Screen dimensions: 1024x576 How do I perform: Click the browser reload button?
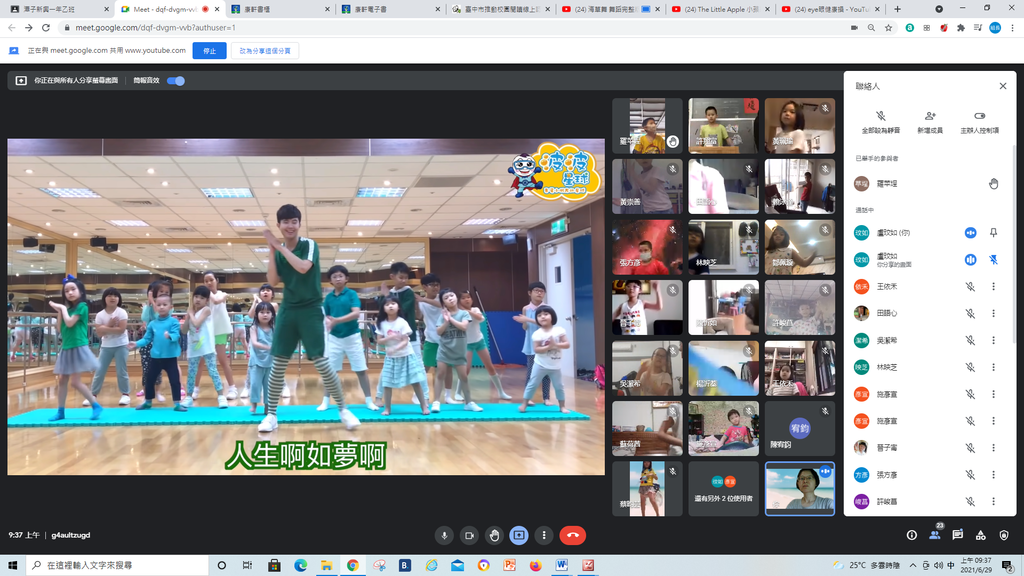[x=46, y=28]
